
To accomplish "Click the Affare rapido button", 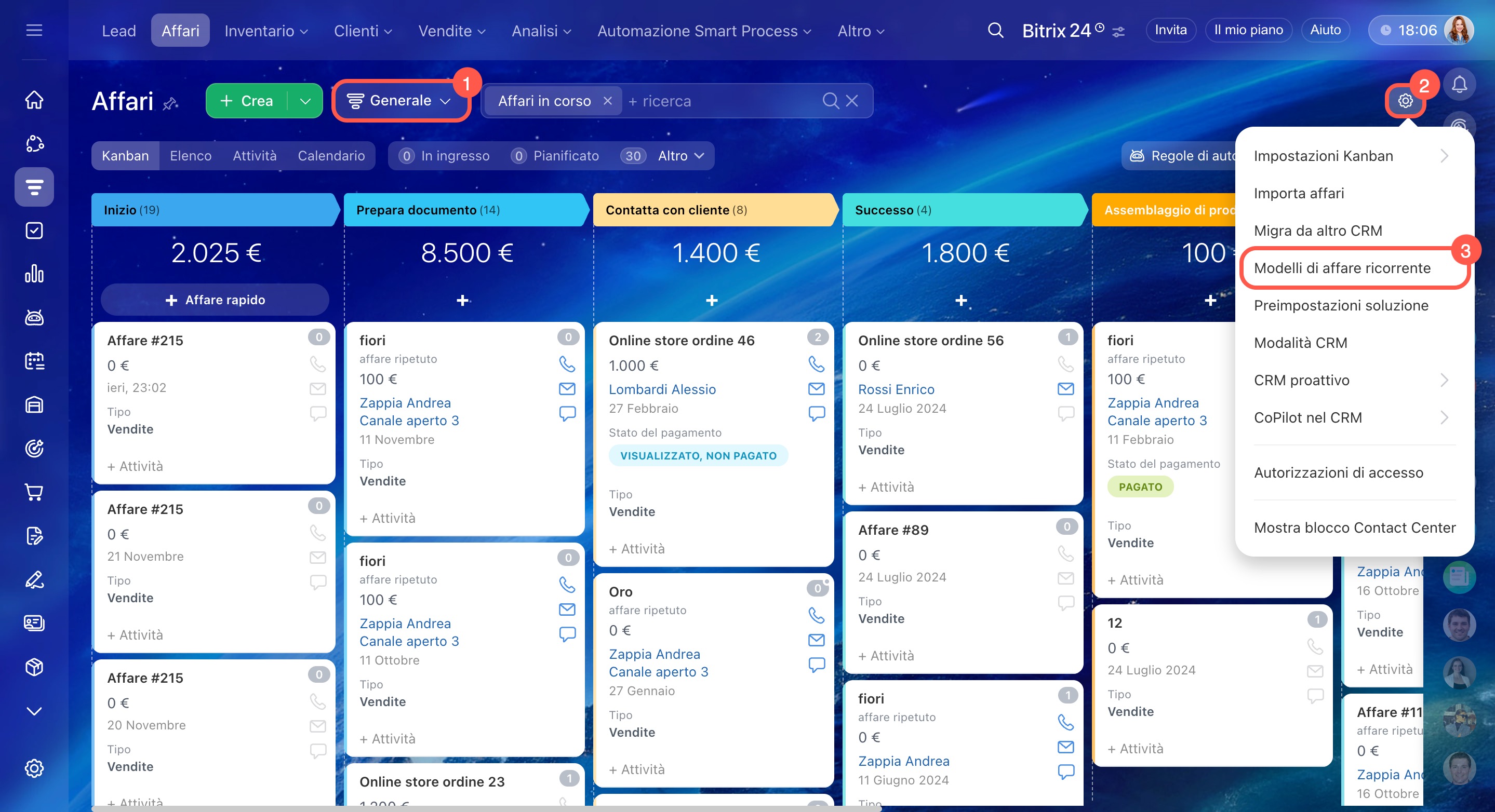I will click(x=215, y=300).
